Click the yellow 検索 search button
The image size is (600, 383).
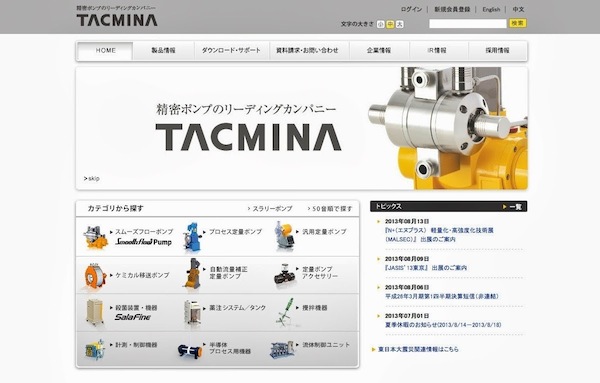click(x=517, y=23)
